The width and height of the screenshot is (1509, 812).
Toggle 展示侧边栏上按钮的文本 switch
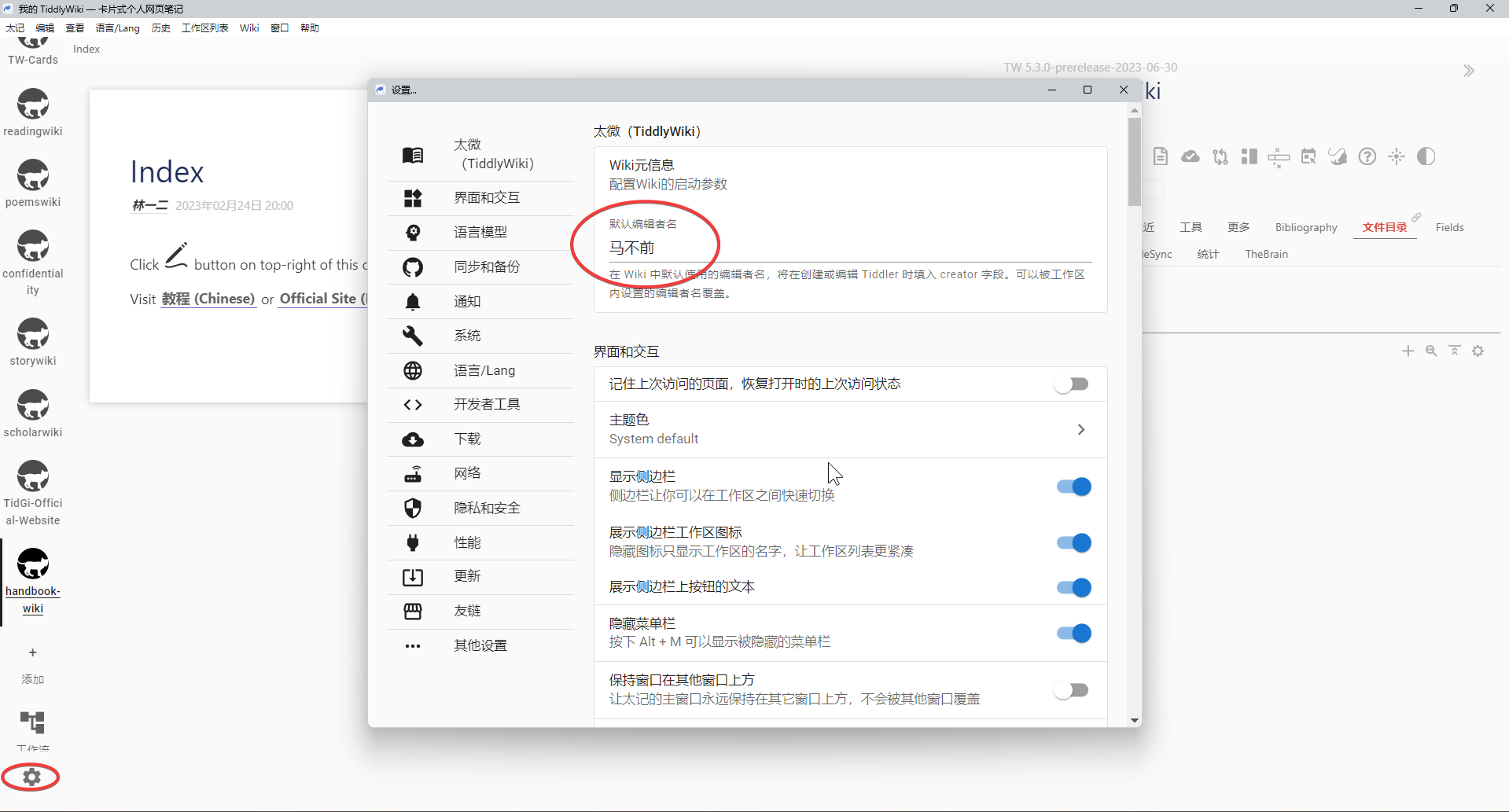[x=1073, y=587]
